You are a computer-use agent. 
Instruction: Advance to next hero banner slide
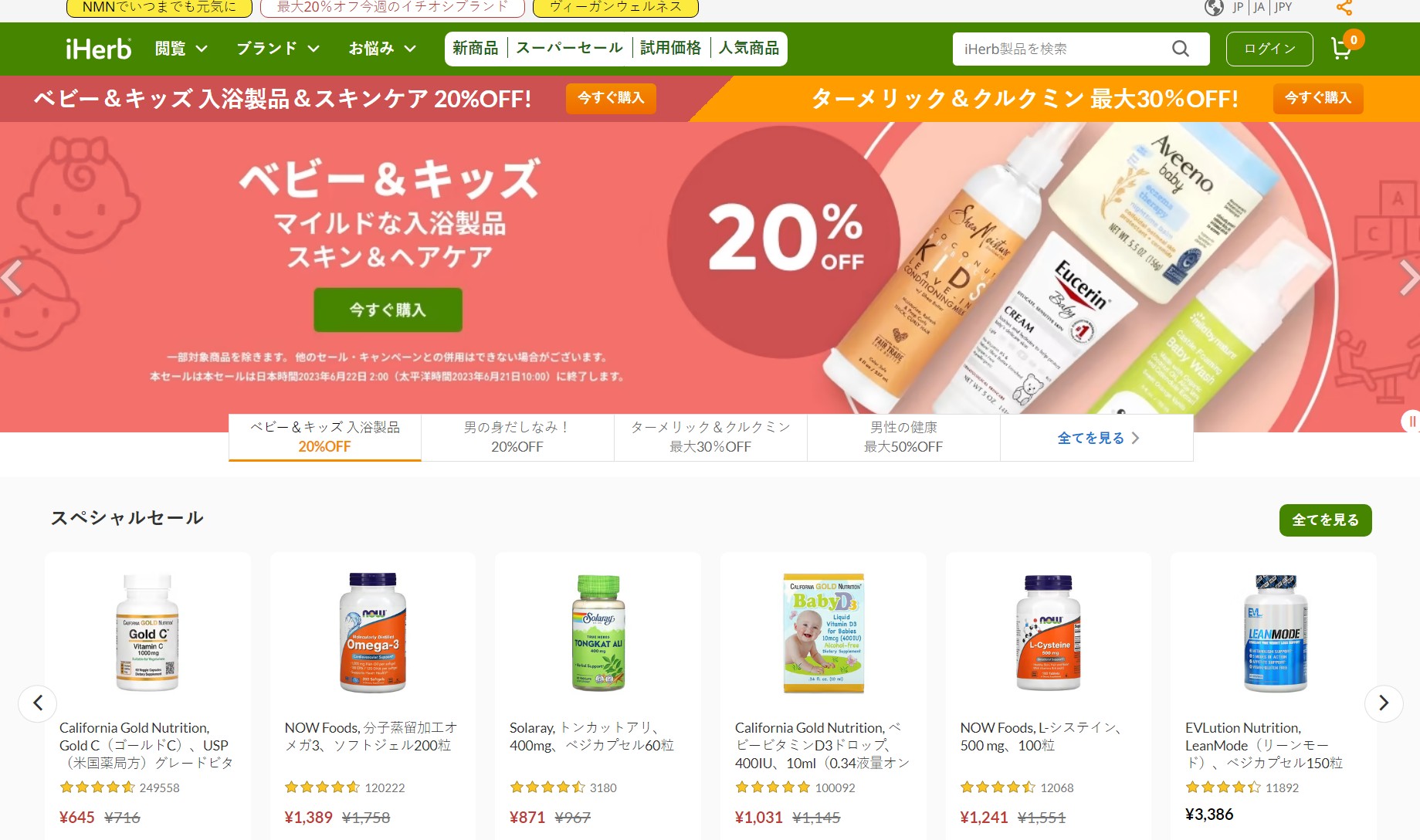click(x=1409, y=278)
